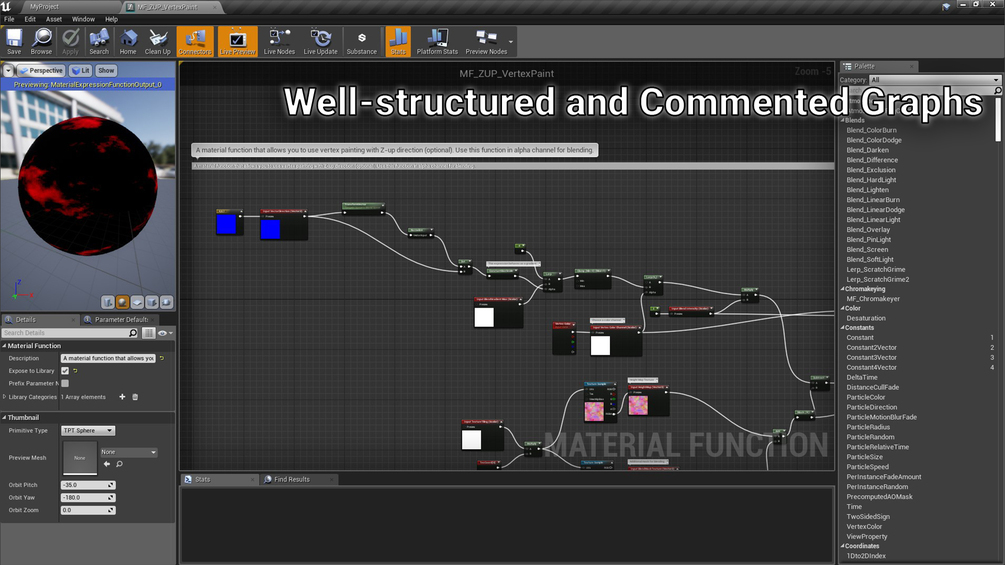The height and width of the screenshot is (565, 1005).
Task: Open viewport options dropdown arrow
Action: [8, 70]
